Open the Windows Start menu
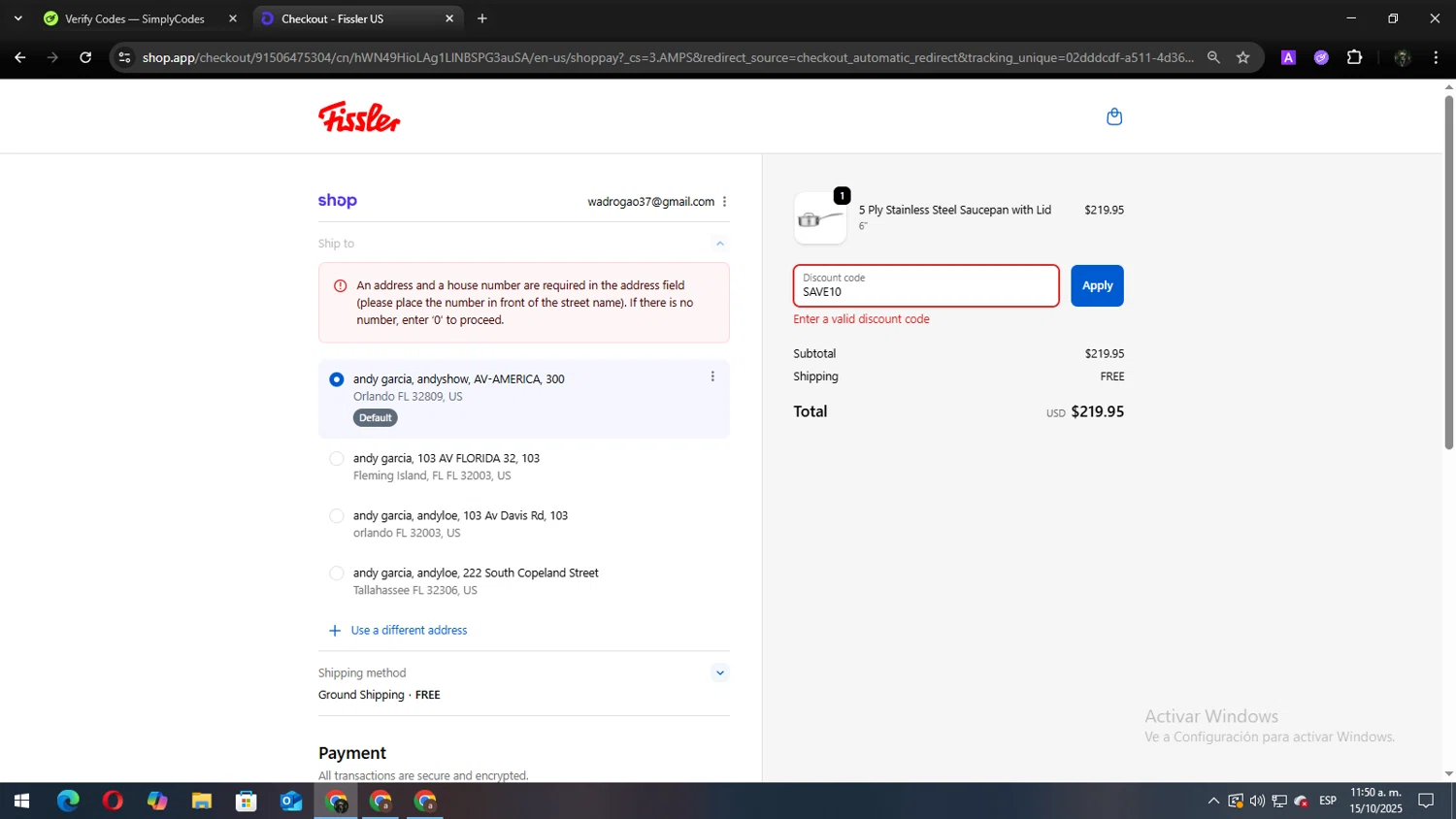The width and height of the screenshot is (1456, 819). 21,801
